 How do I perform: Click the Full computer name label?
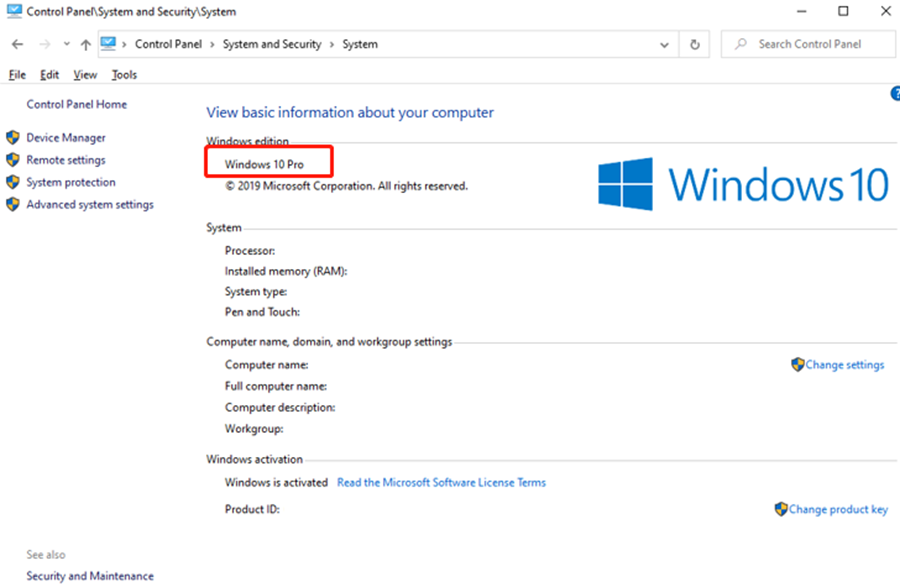click(276, 386)
